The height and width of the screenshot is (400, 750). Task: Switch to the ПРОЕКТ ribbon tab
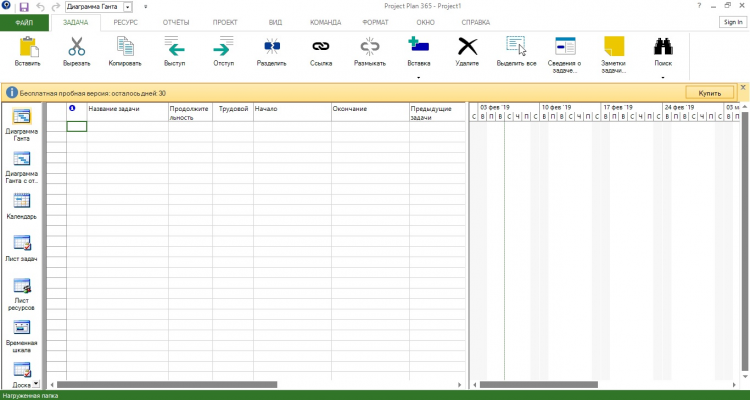[x=225, y=22]
